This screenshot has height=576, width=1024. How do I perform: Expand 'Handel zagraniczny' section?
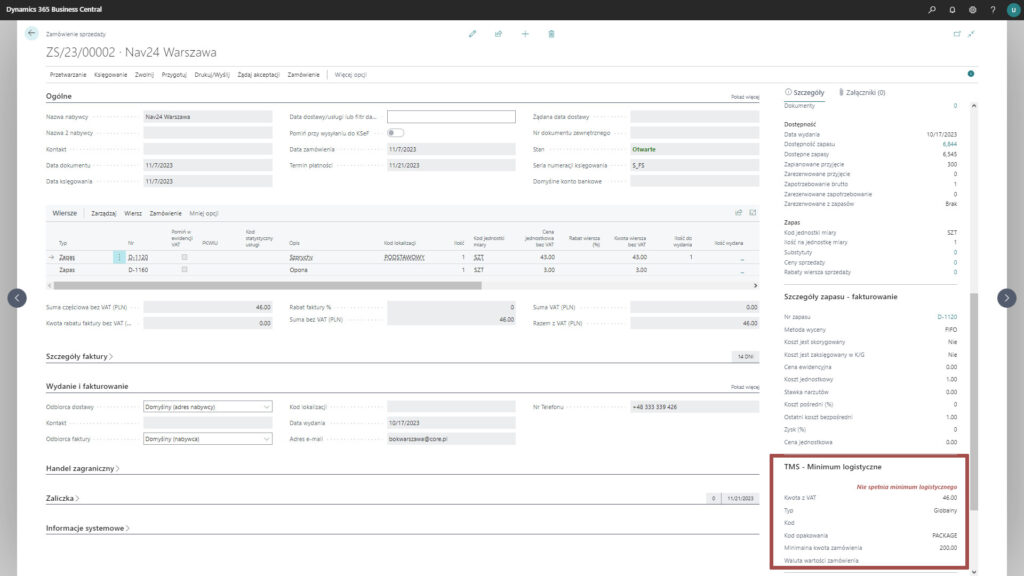(82, 468)
